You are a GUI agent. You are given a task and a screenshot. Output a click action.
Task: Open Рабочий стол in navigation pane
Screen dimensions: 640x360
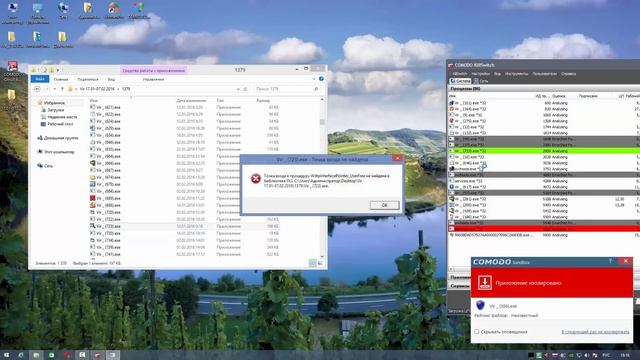[x=60, y=124]
